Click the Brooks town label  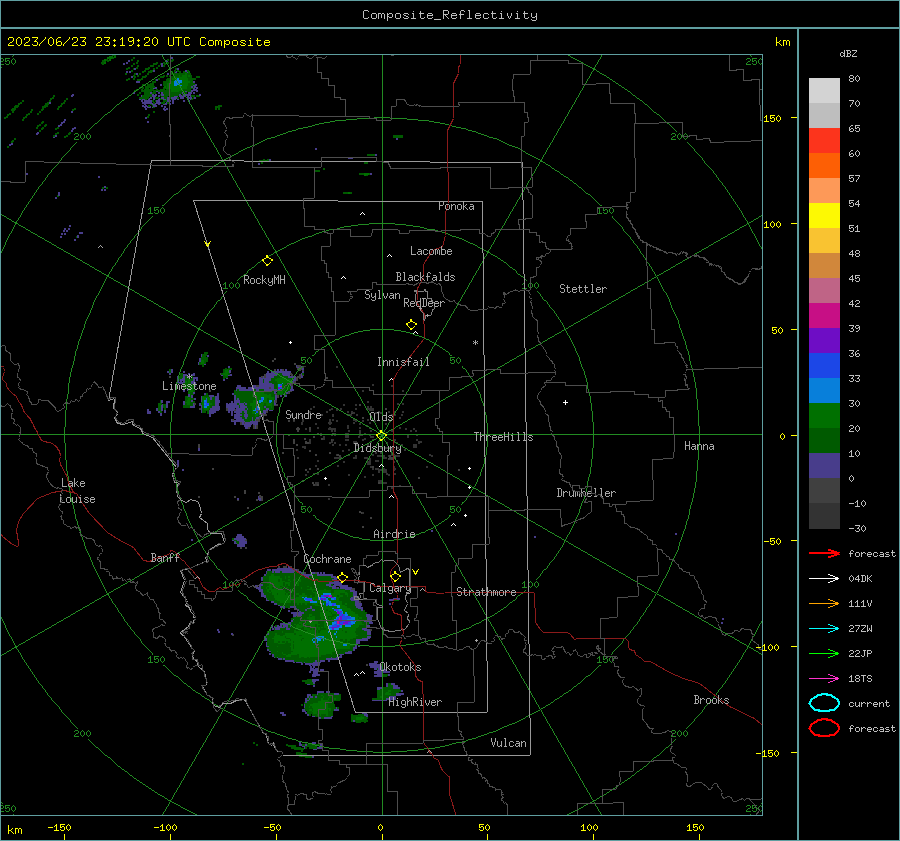(x=711, y=700)
